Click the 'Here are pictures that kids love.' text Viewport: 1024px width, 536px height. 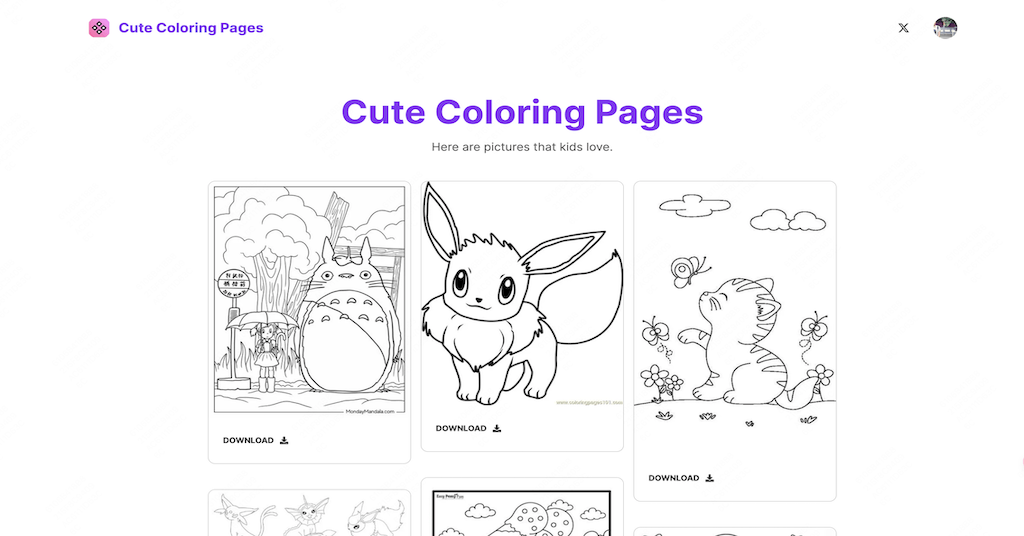[522, 147]
